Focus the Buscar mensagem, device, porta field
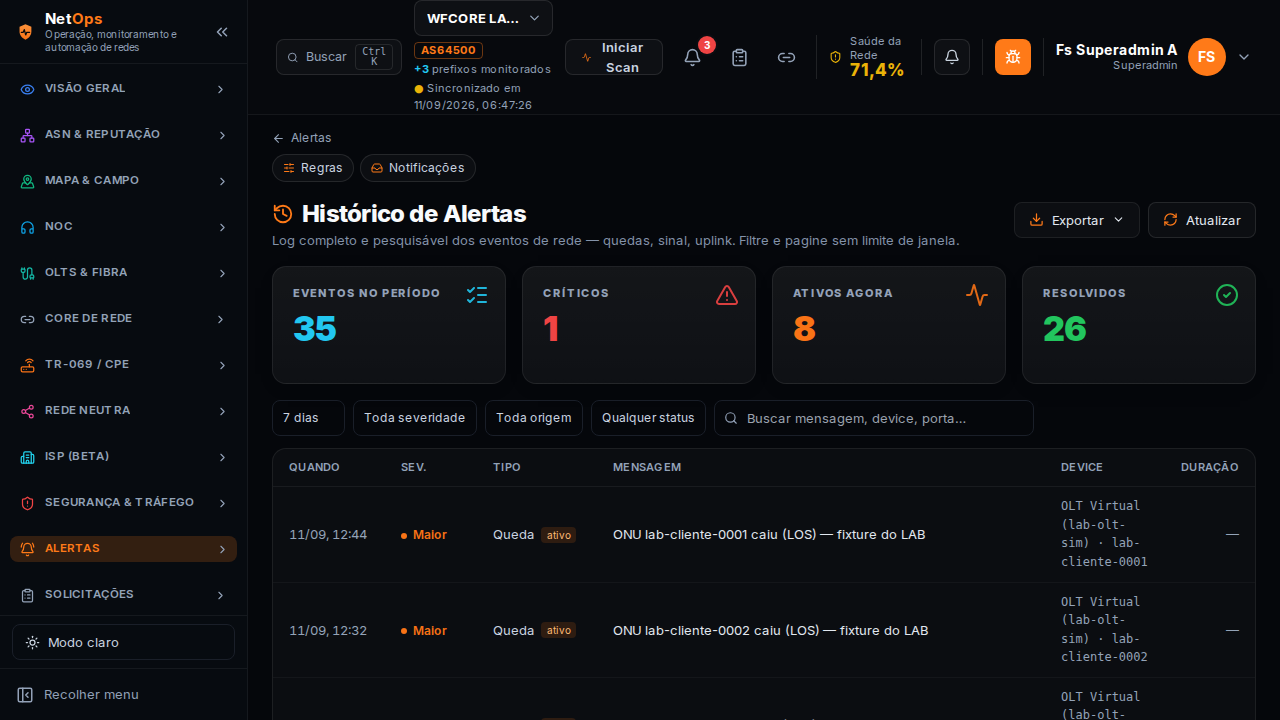1280x720 pixels. click(x=874, y=418)
